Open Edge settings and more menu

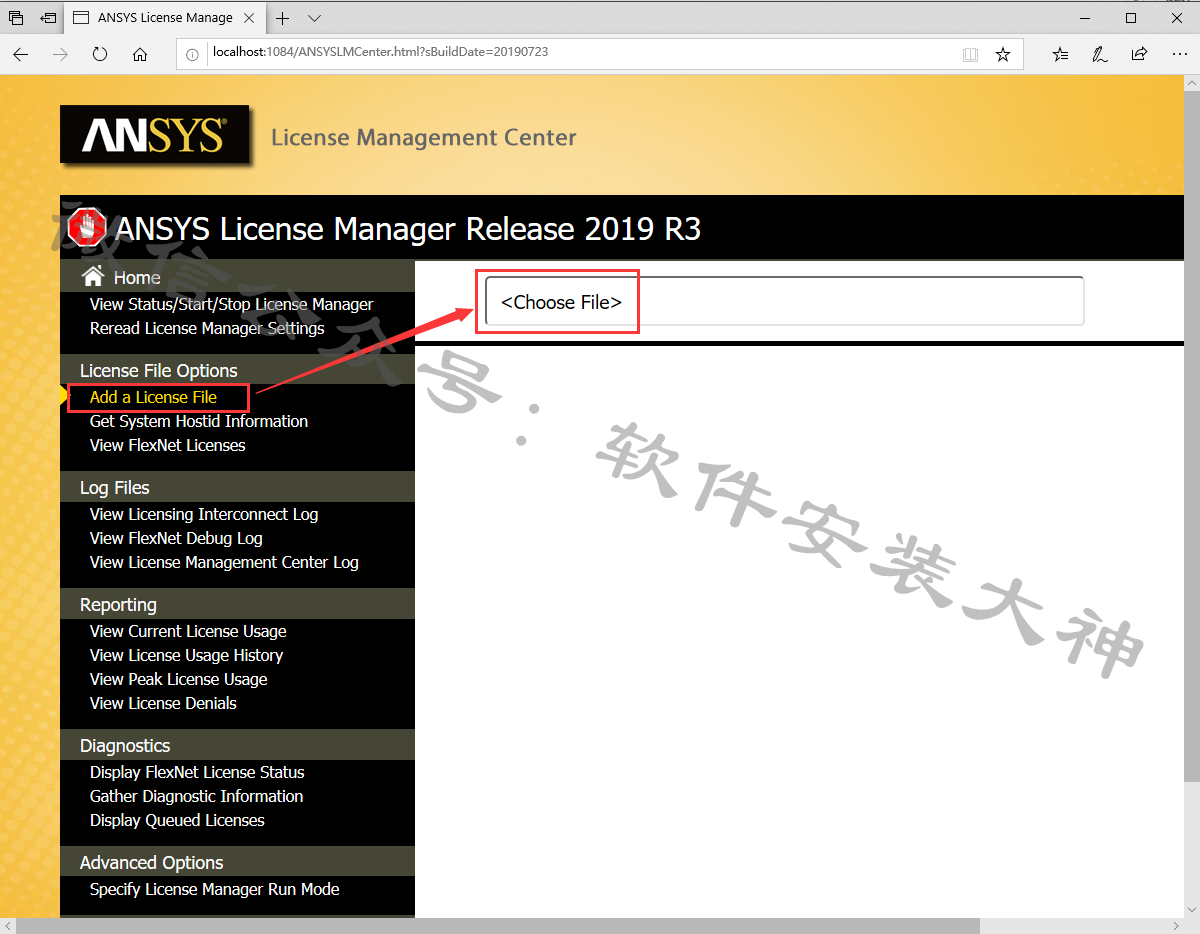tap(1179, 54)
